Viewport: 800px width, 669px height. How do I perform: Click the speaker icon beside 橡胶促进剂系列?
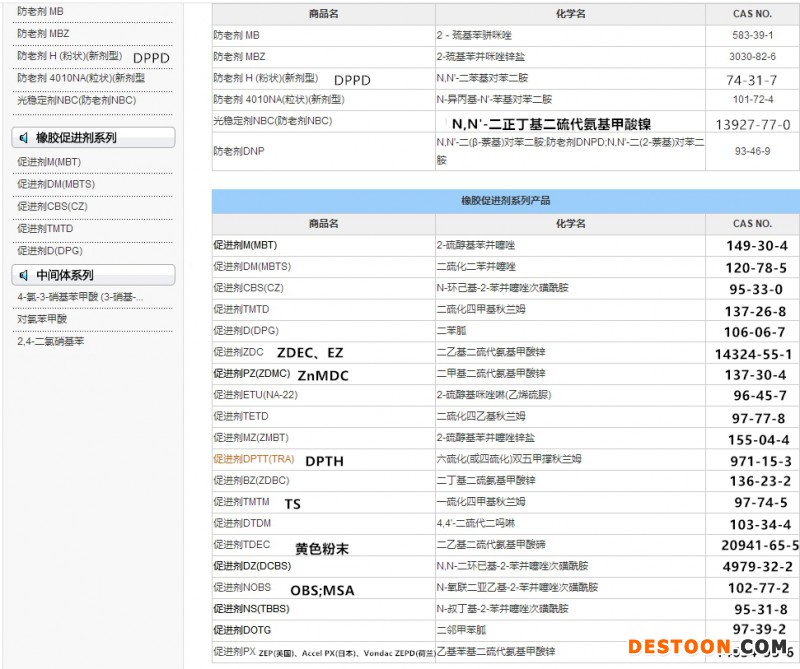[23, 138]
